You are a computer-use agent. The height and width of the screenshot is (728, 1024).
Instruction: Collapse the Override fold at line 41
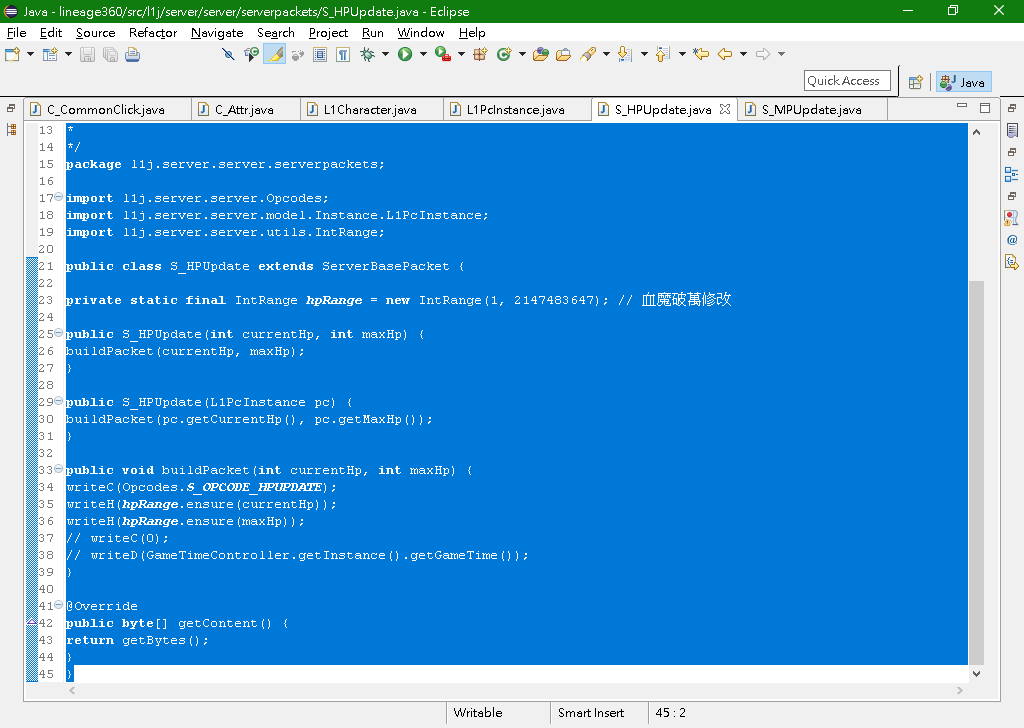point(59,604)
